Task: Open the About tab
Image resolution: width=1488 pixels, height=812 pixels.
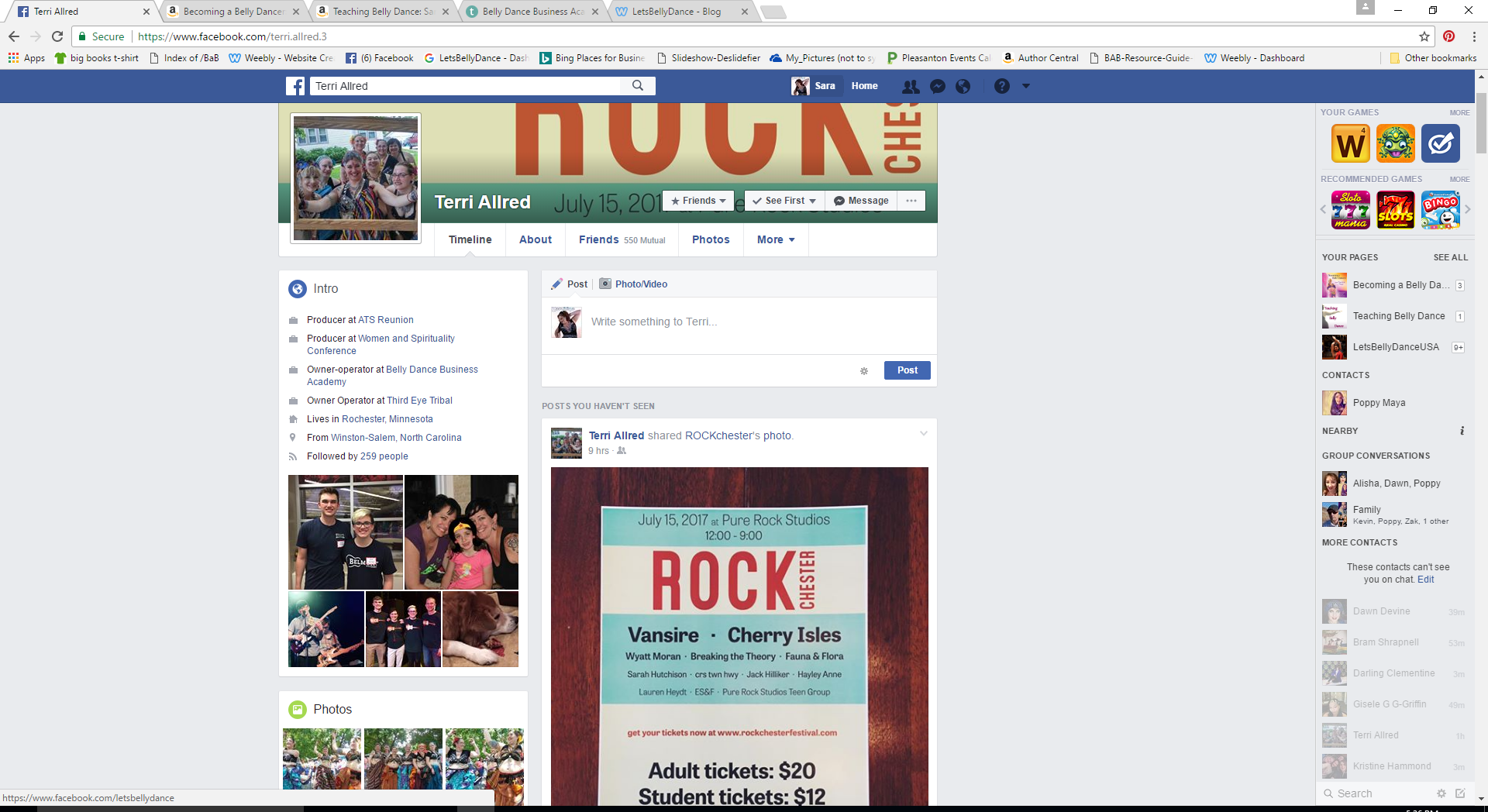Action: [x=536, y=239]
